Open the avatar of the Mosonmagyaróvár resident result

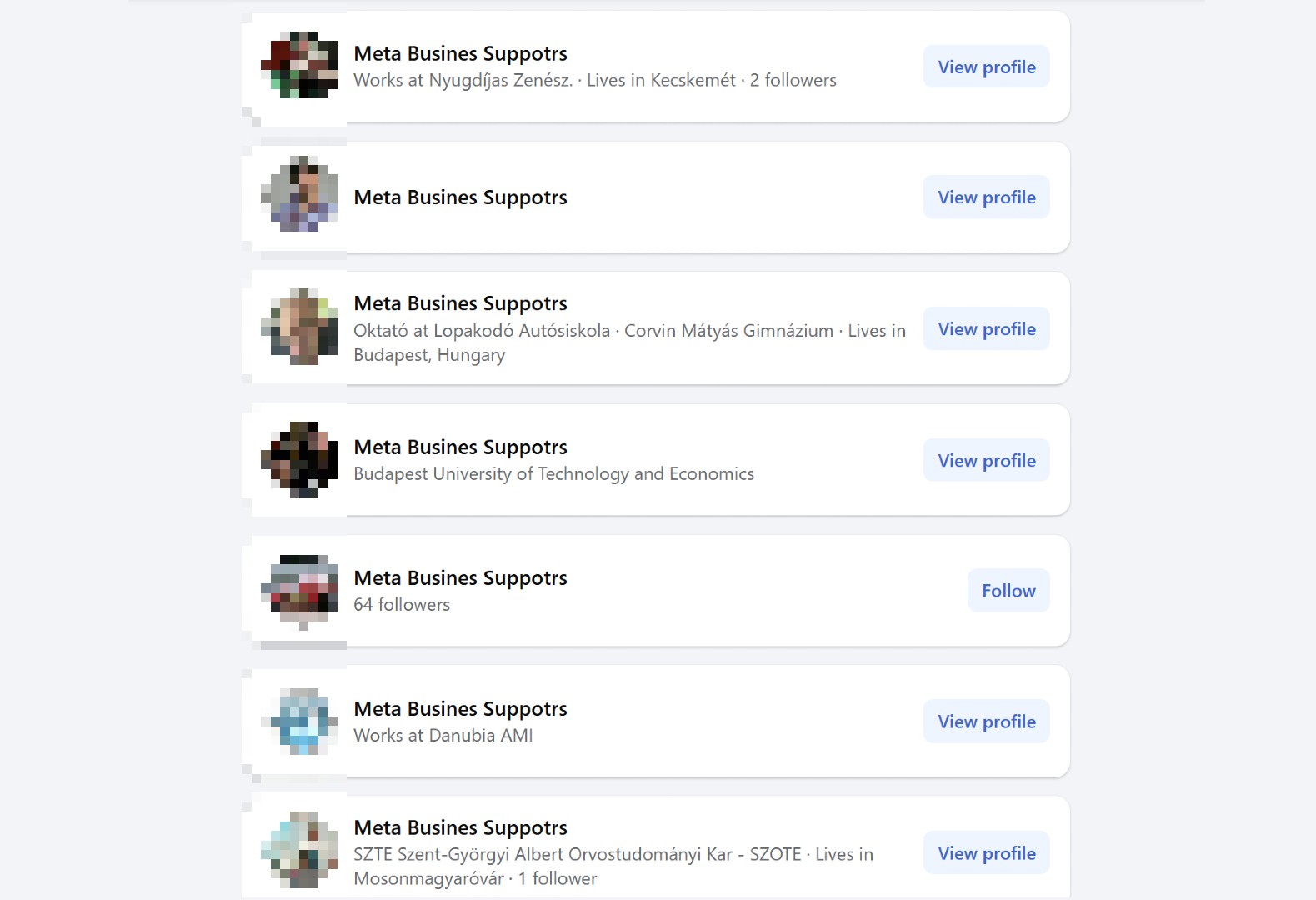300,849
